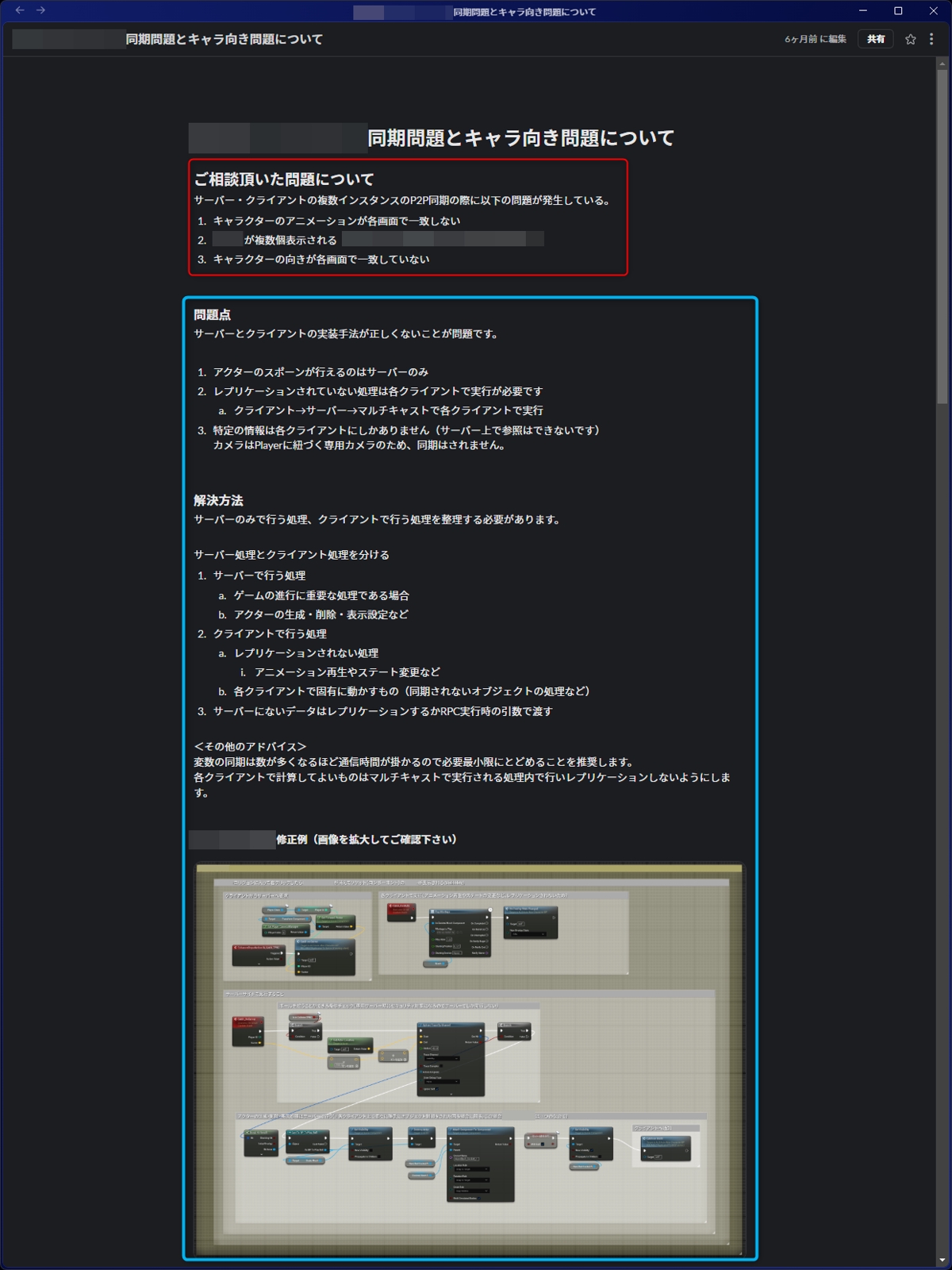Click list item サーバーで行う処理
This screenshot has height=1270, width=952.
(259, 575)
